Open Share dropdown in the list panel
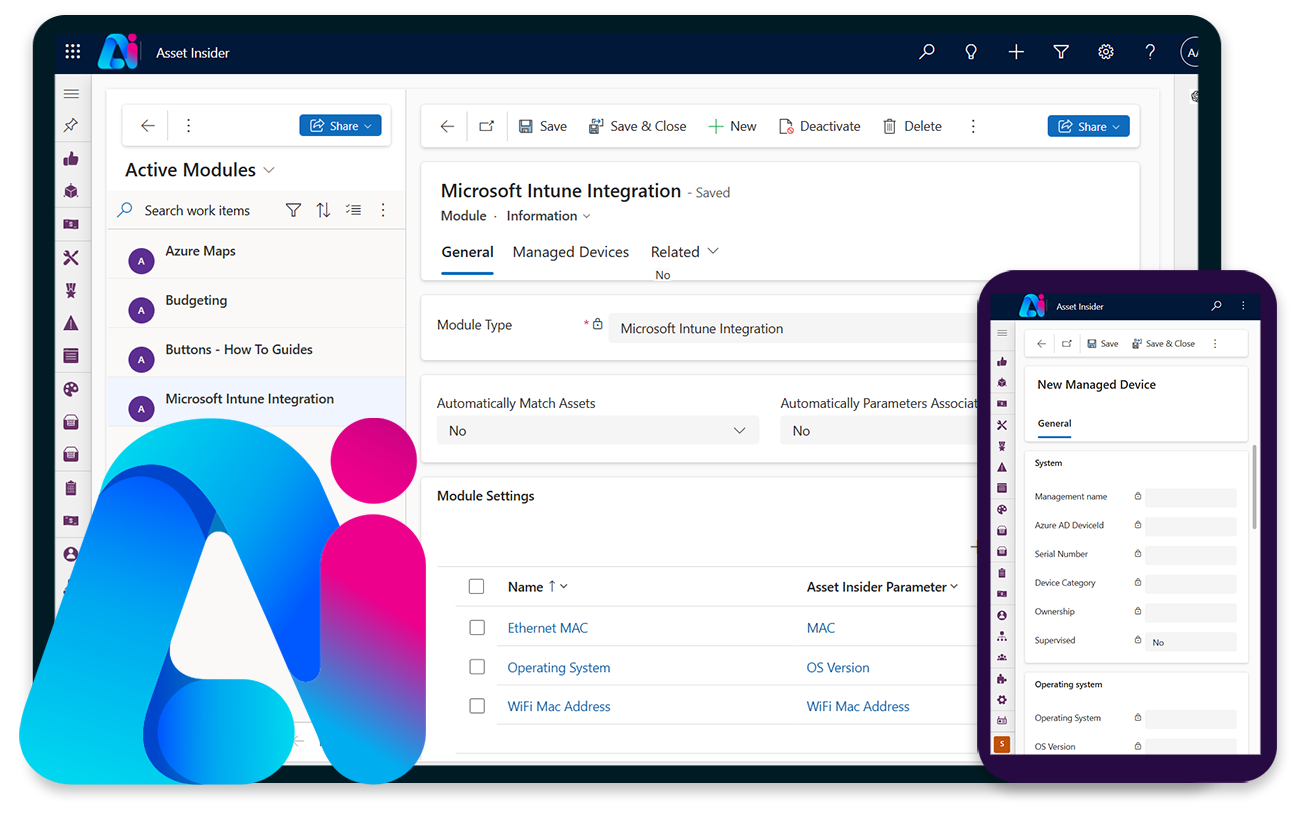The width and height of the screenshot is (1300, 829). [340, 126]
